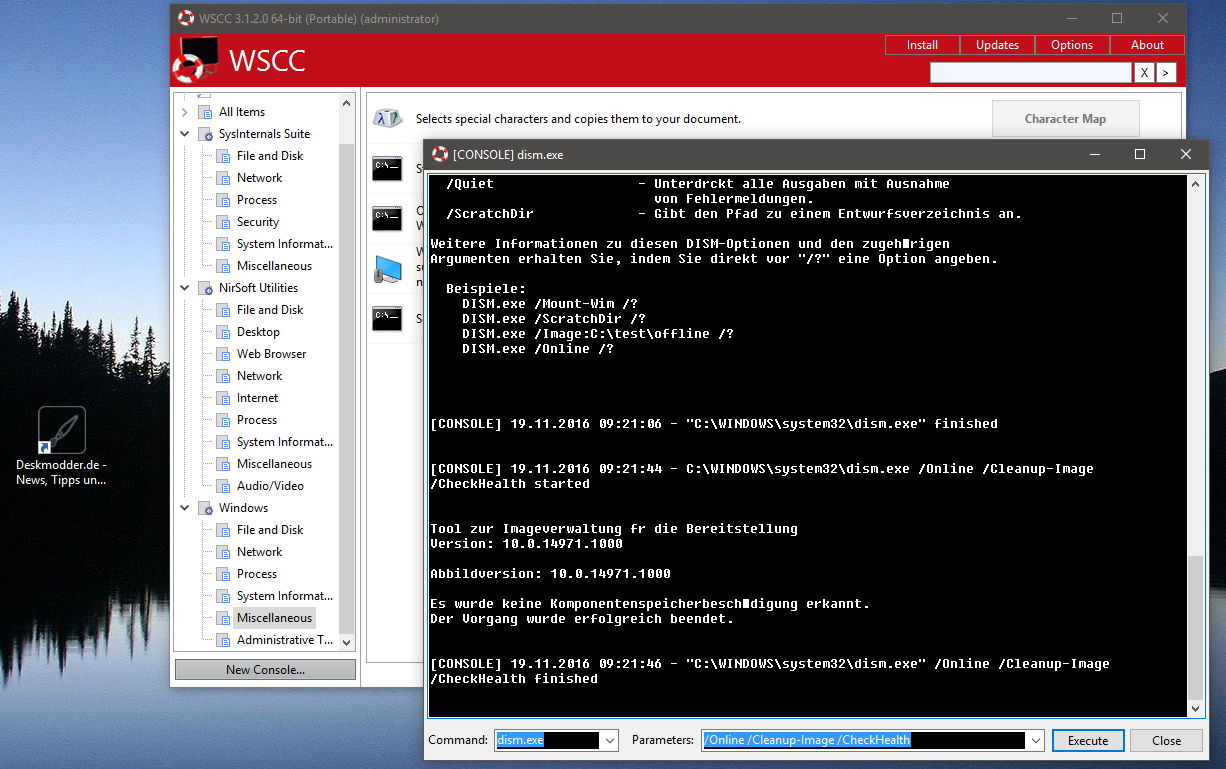1226x769 pixels.
Task: Click the icon beside the Windows tree node
Action: coord(206,508)
